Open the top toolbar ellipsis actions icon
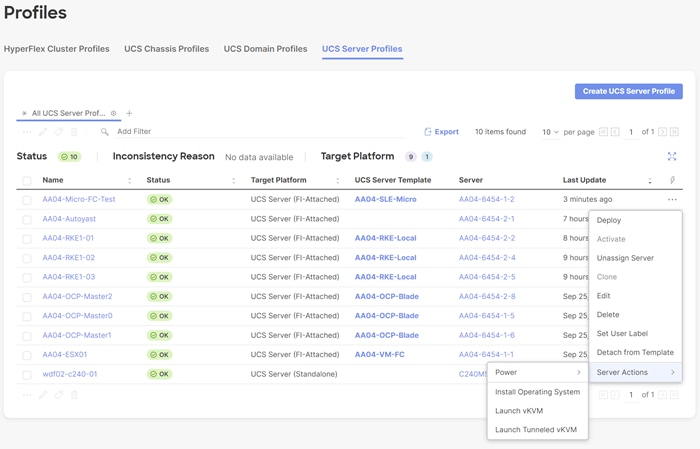Viewport: 700px width, 449px height. 27,132
